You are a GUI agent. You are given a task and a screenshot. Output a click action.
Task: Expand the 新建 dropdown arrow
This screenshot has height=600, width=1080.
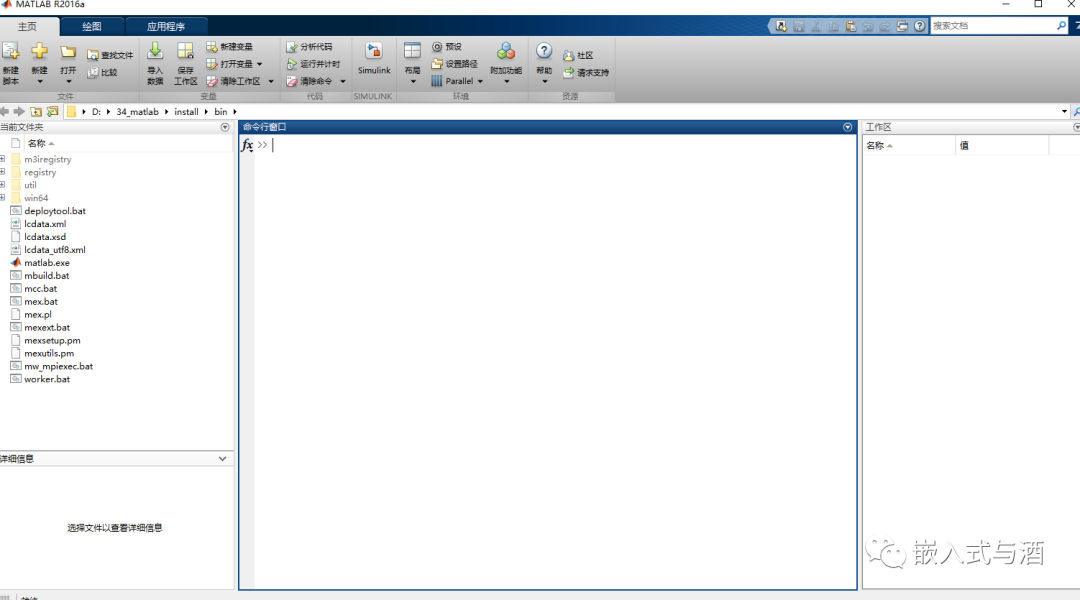pyautogui.click(x=39, y=82)
